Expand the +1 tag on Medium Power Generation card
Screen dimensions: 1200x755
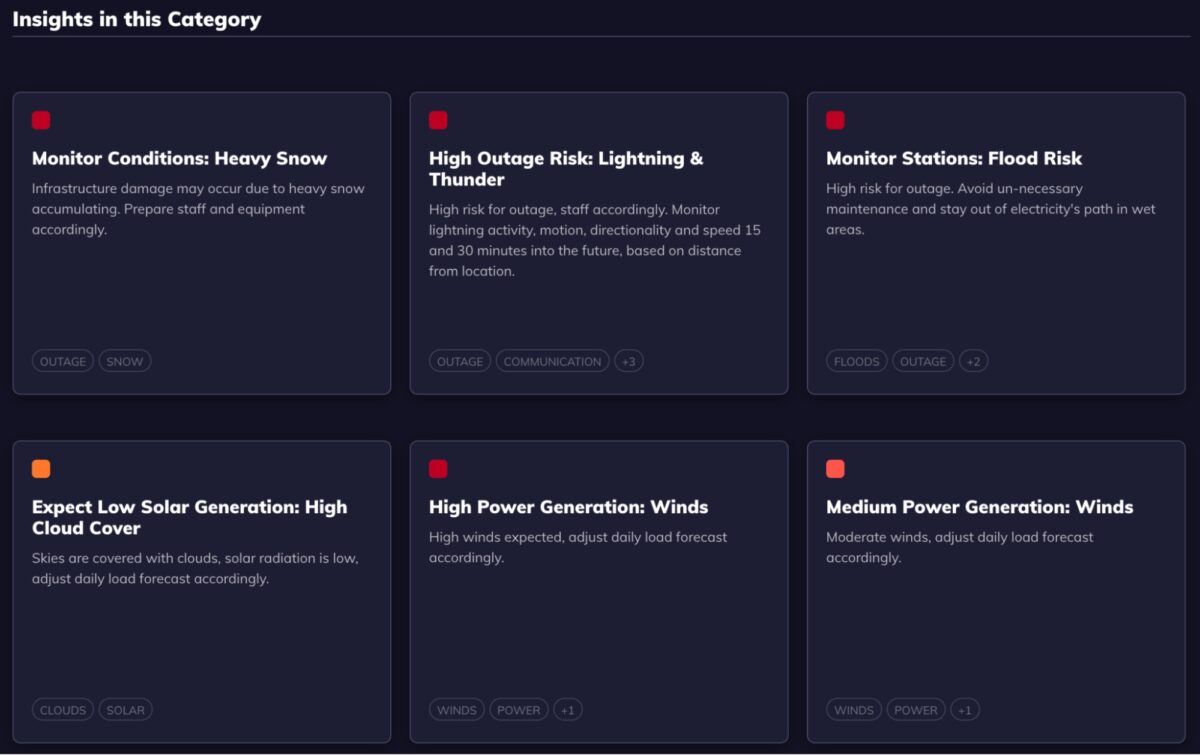coord(965,709)
